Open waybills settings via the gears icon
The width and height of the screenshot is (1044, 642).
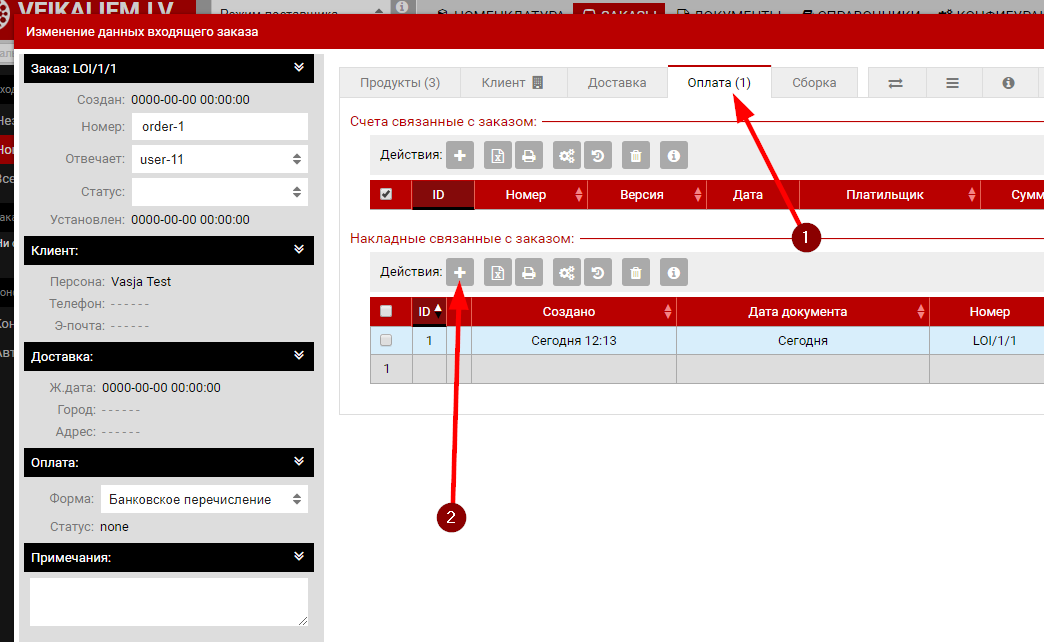(x=567, y=272)
